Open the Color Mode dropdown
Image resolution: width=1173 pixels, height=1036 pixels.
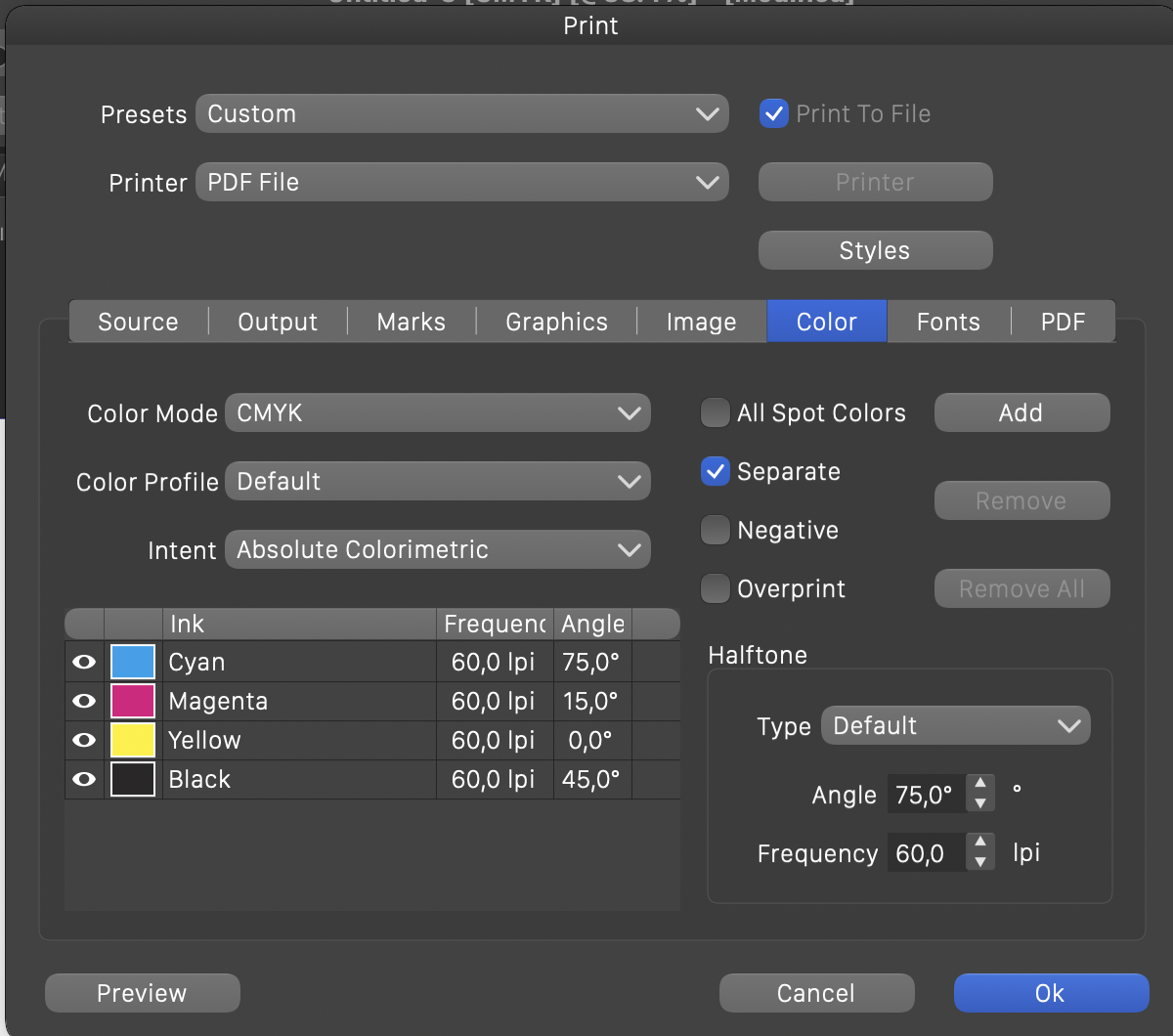[437, 413]
